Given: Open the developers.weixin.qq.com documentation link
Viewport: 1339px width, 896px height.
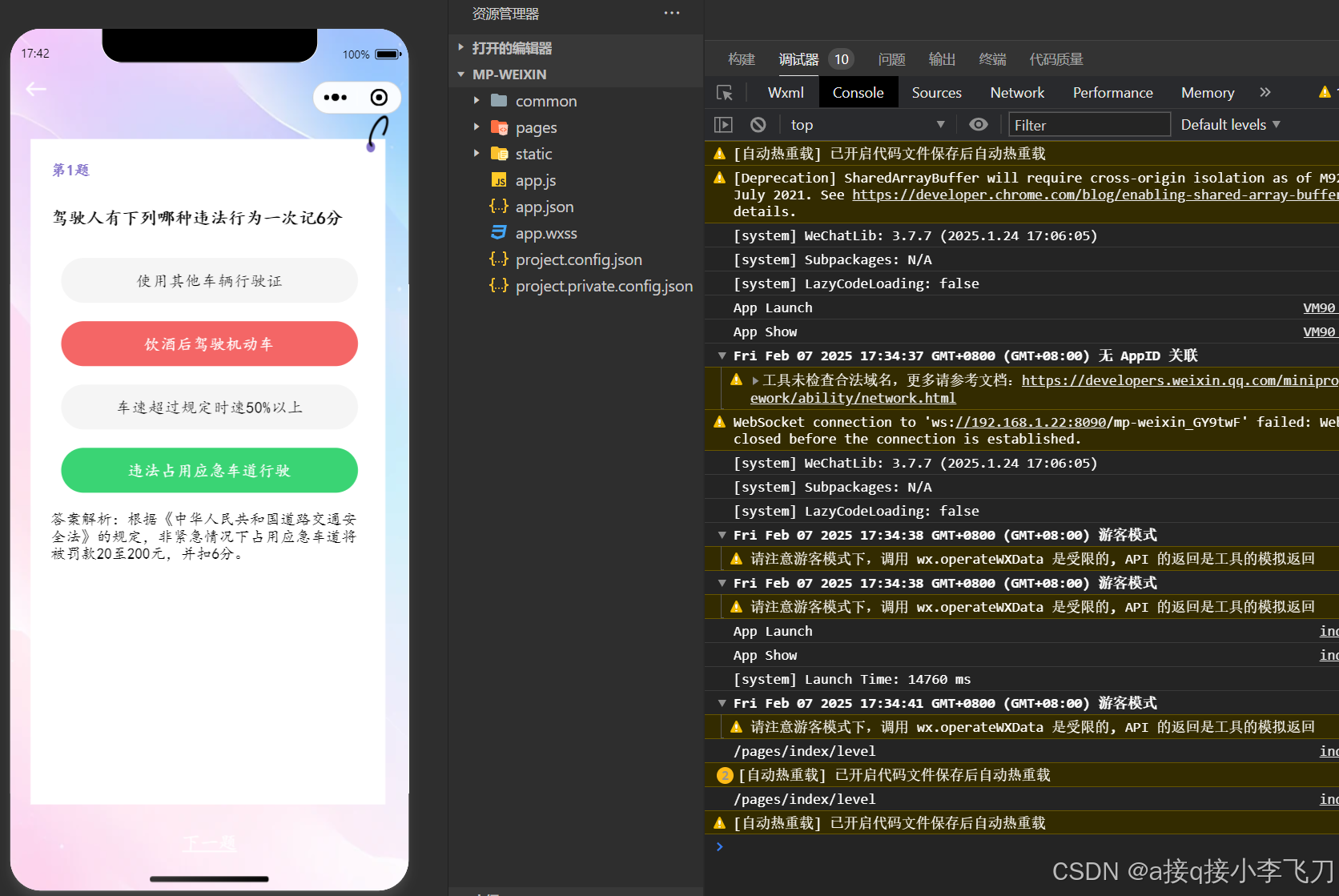Looking at the screenshot, I should (1180, 380).
